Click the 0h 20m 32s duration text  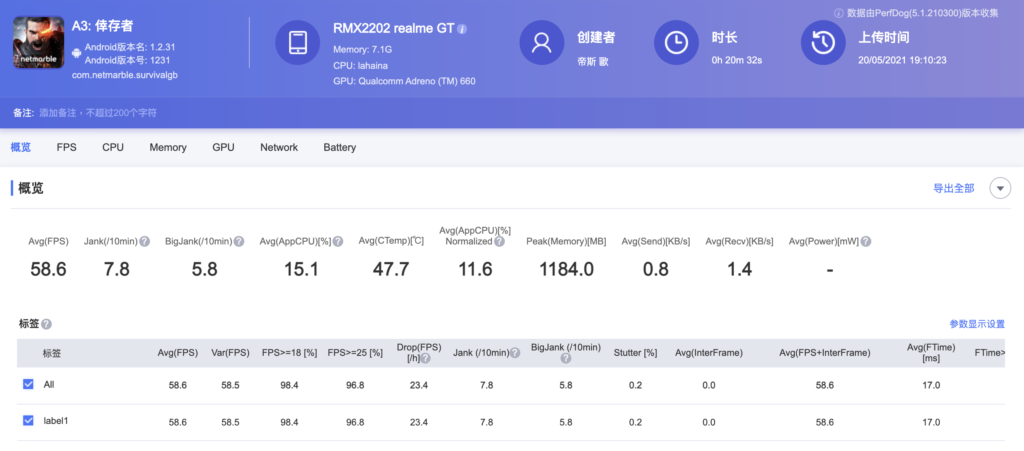point(737,60)
